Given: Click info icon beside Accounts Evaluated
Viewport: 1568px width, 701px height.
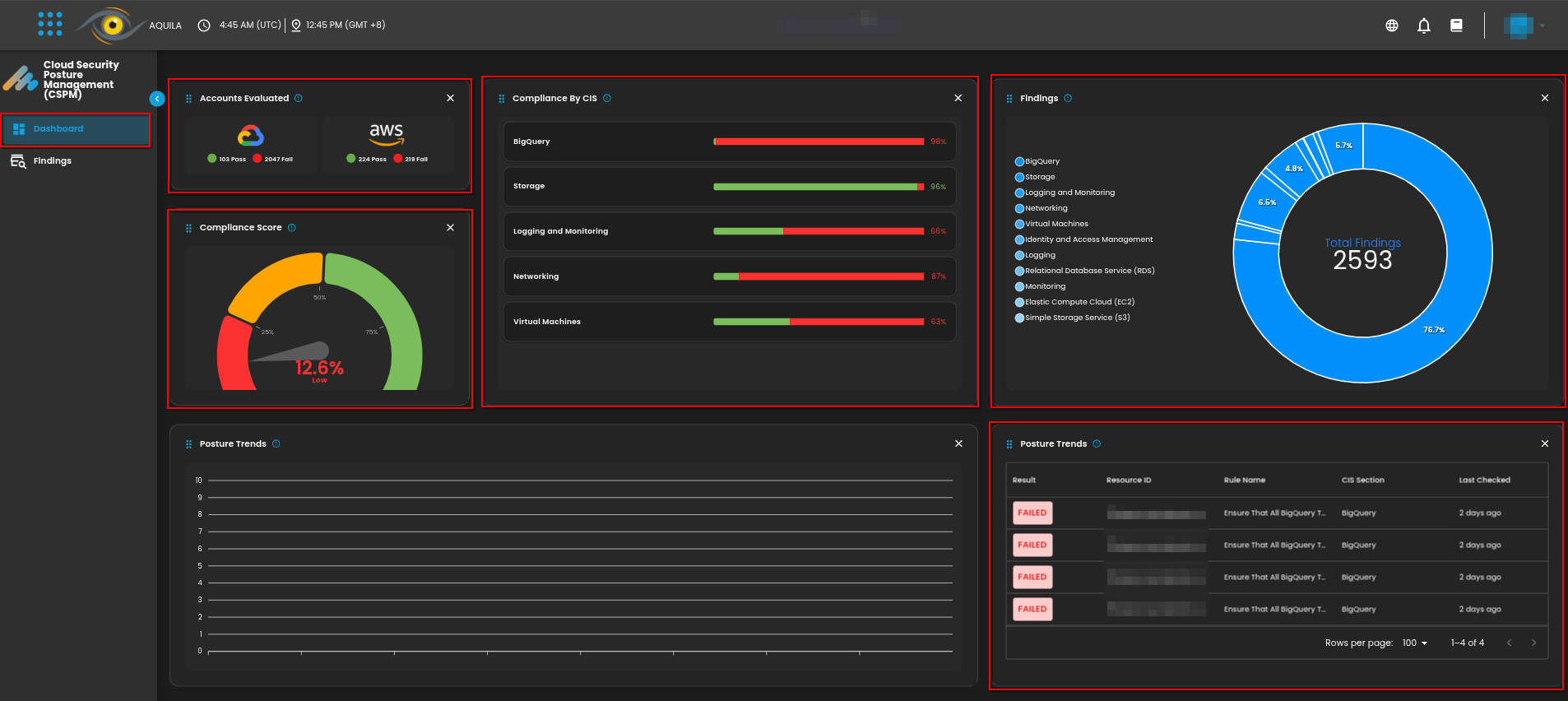Looking at the screenshot, I should (x=299, y=99).
